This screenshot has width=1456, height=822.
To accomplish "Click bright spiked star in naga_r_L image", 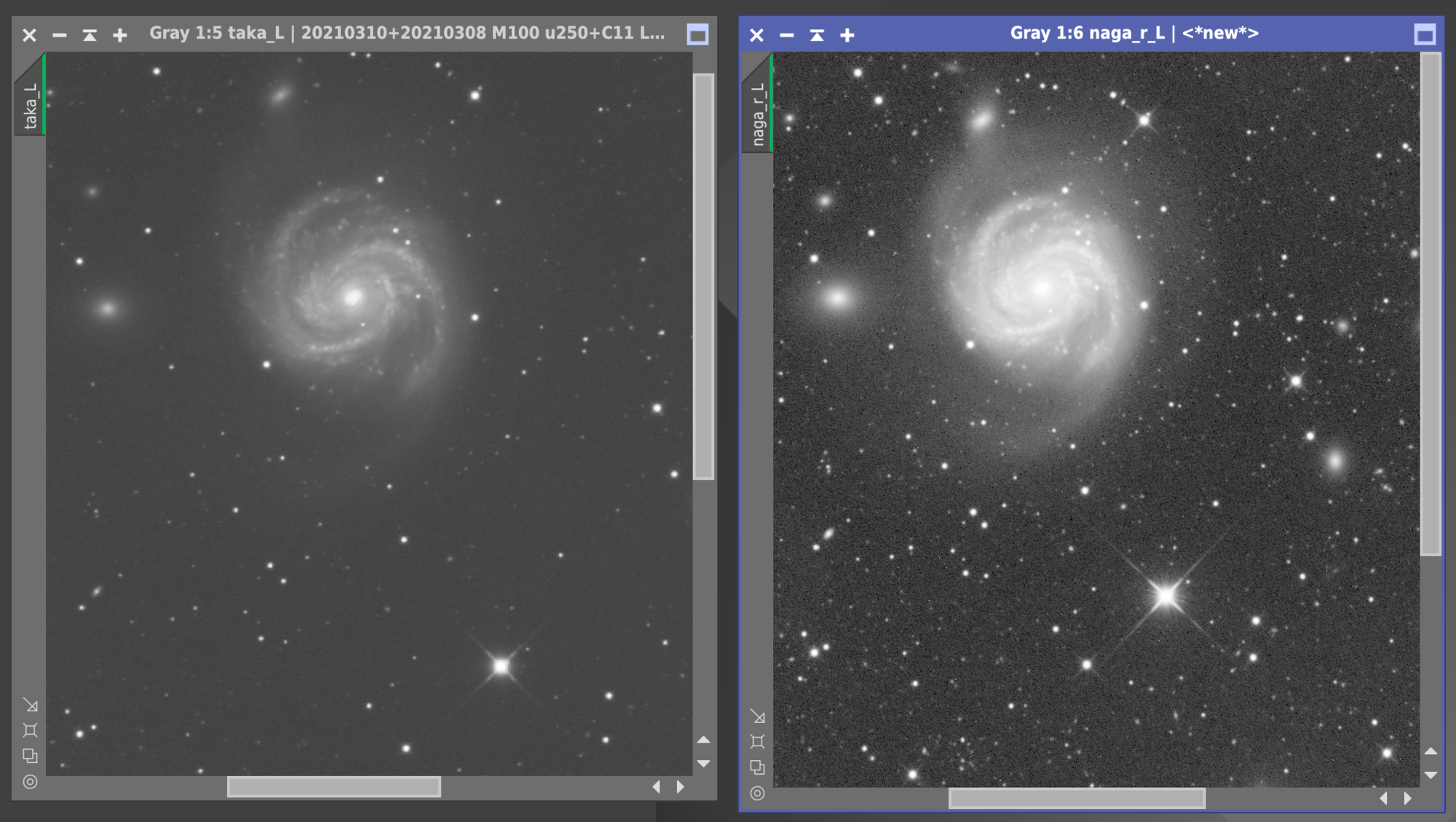I will tap(1166, 596).
